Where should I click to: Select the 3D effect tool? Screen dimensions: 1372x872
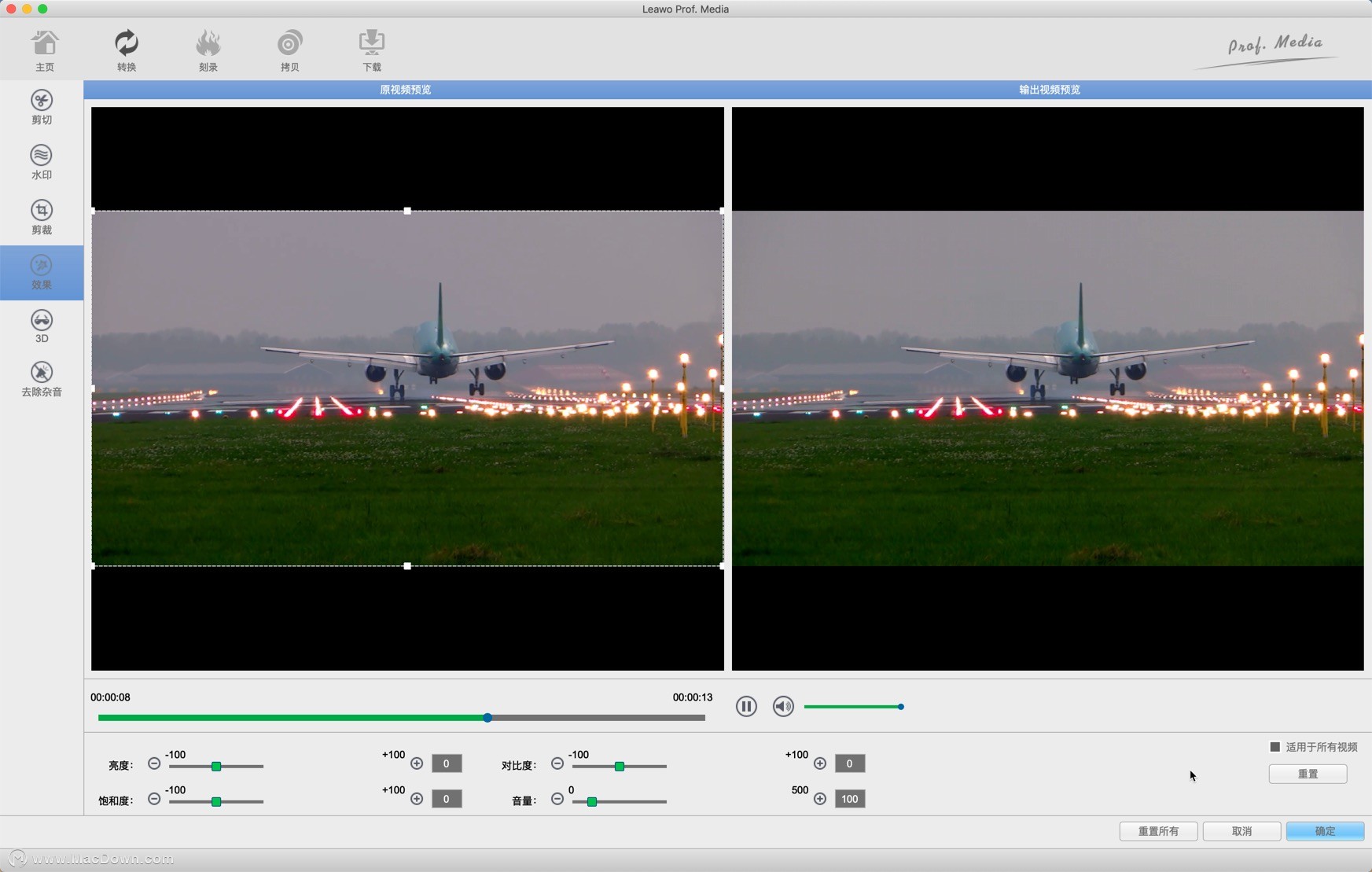pyautogui.click(x=42, y=326)
